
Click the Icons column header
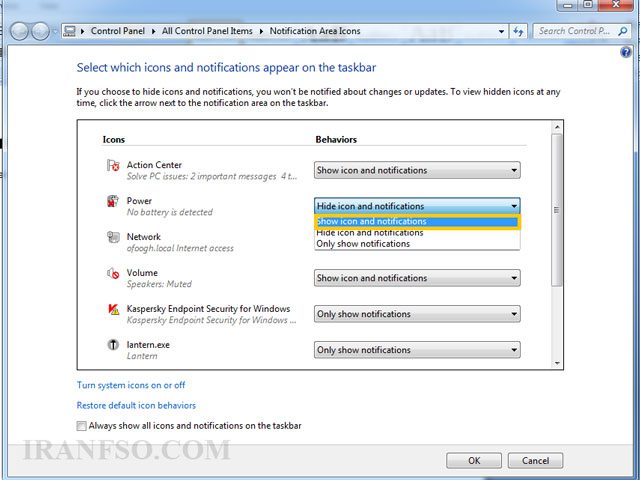(x=113, y=140)
